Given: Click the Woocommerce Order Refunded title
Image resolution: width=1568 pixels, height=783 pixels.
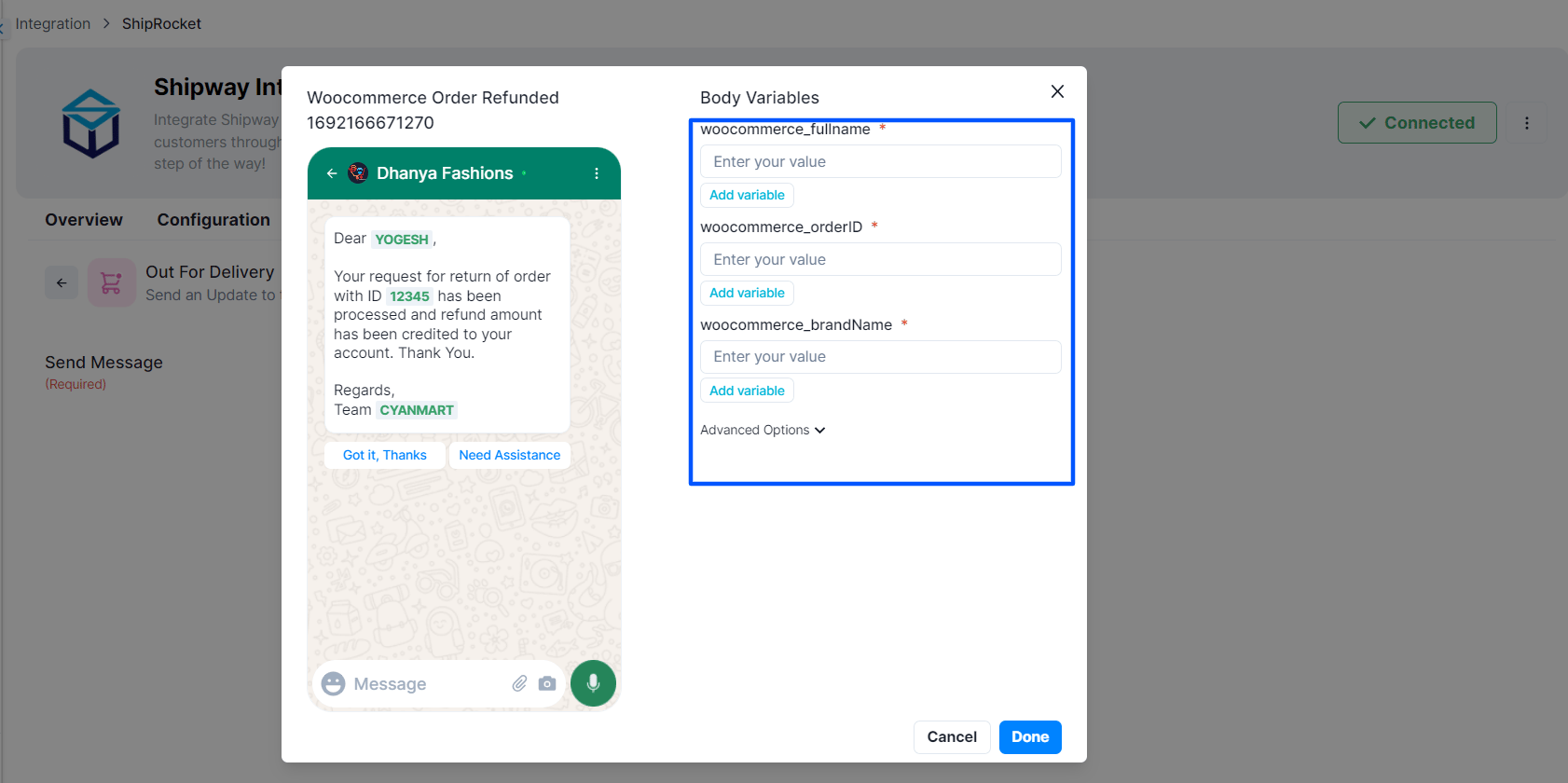Looking at the screenshot, I should (433, 98).
